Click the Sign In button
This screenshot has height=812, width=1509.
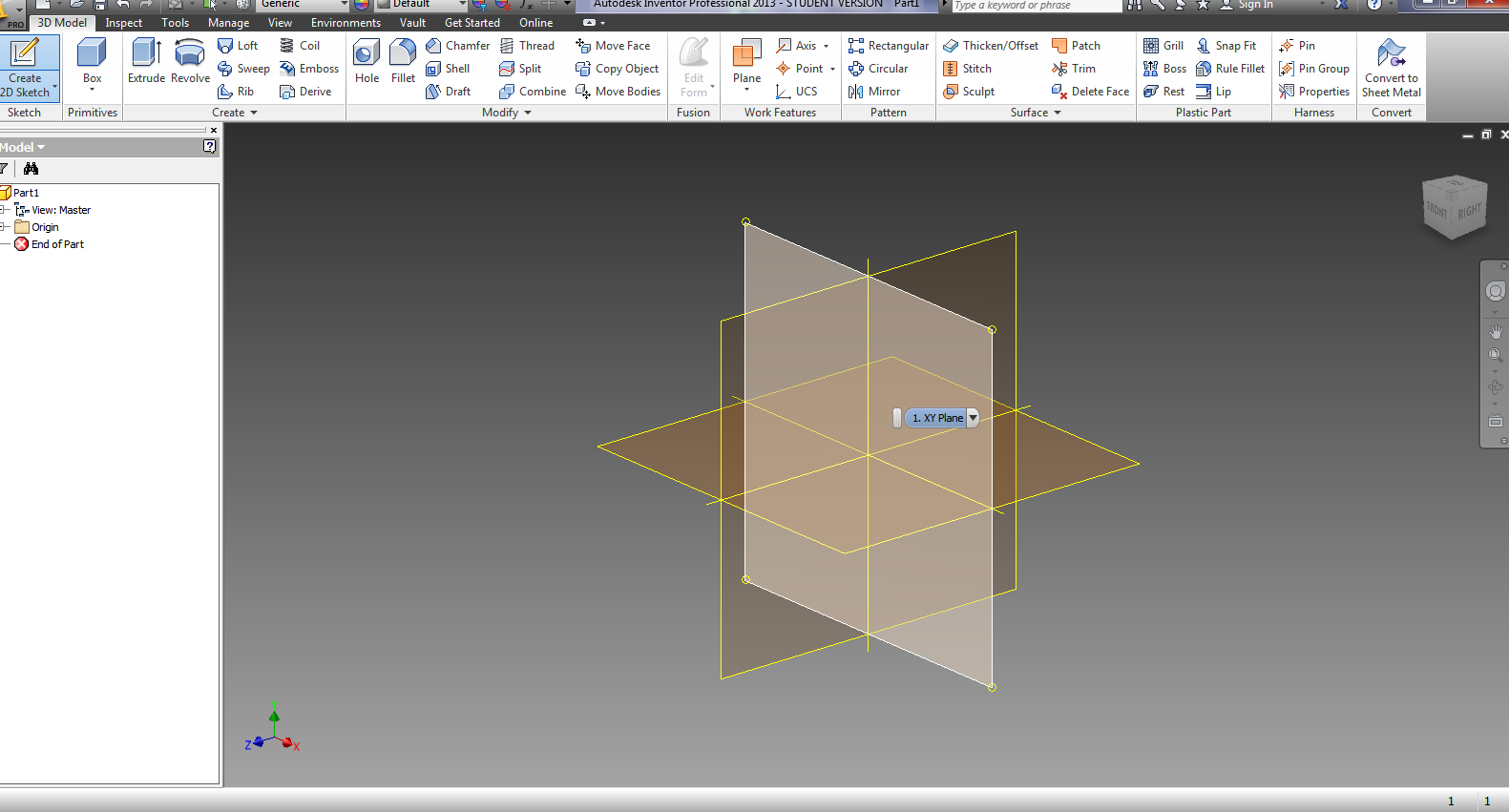pos(1247,5)
